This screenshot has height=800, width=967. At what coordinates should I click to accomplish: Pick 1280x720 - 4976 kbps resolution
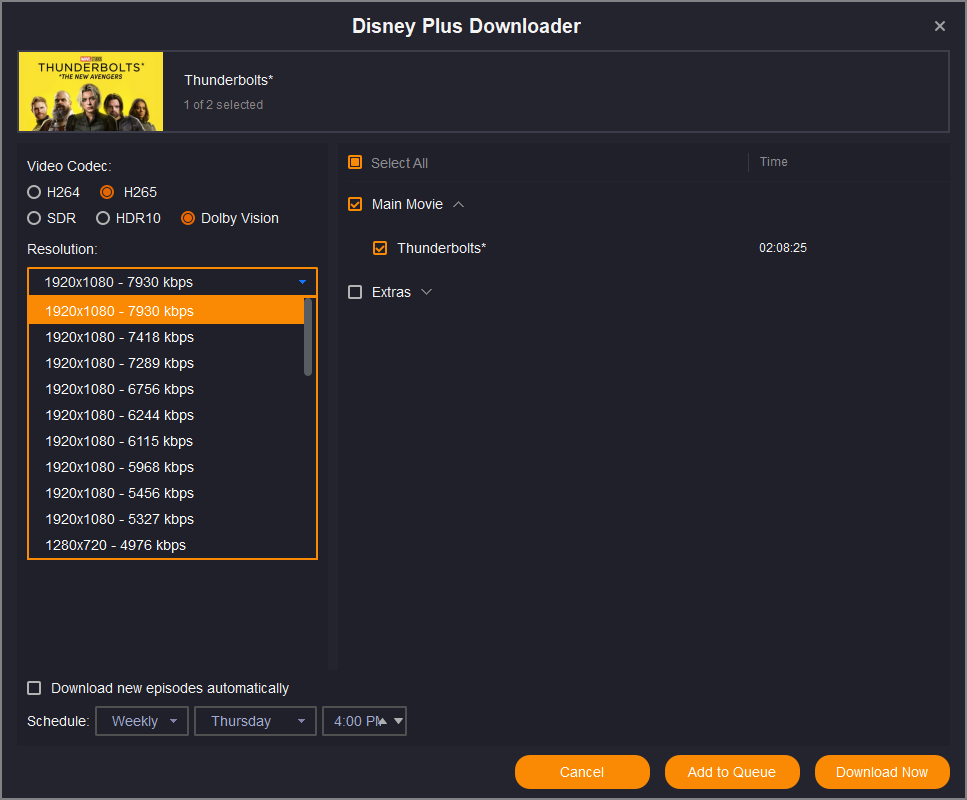(x=115, y=545)
